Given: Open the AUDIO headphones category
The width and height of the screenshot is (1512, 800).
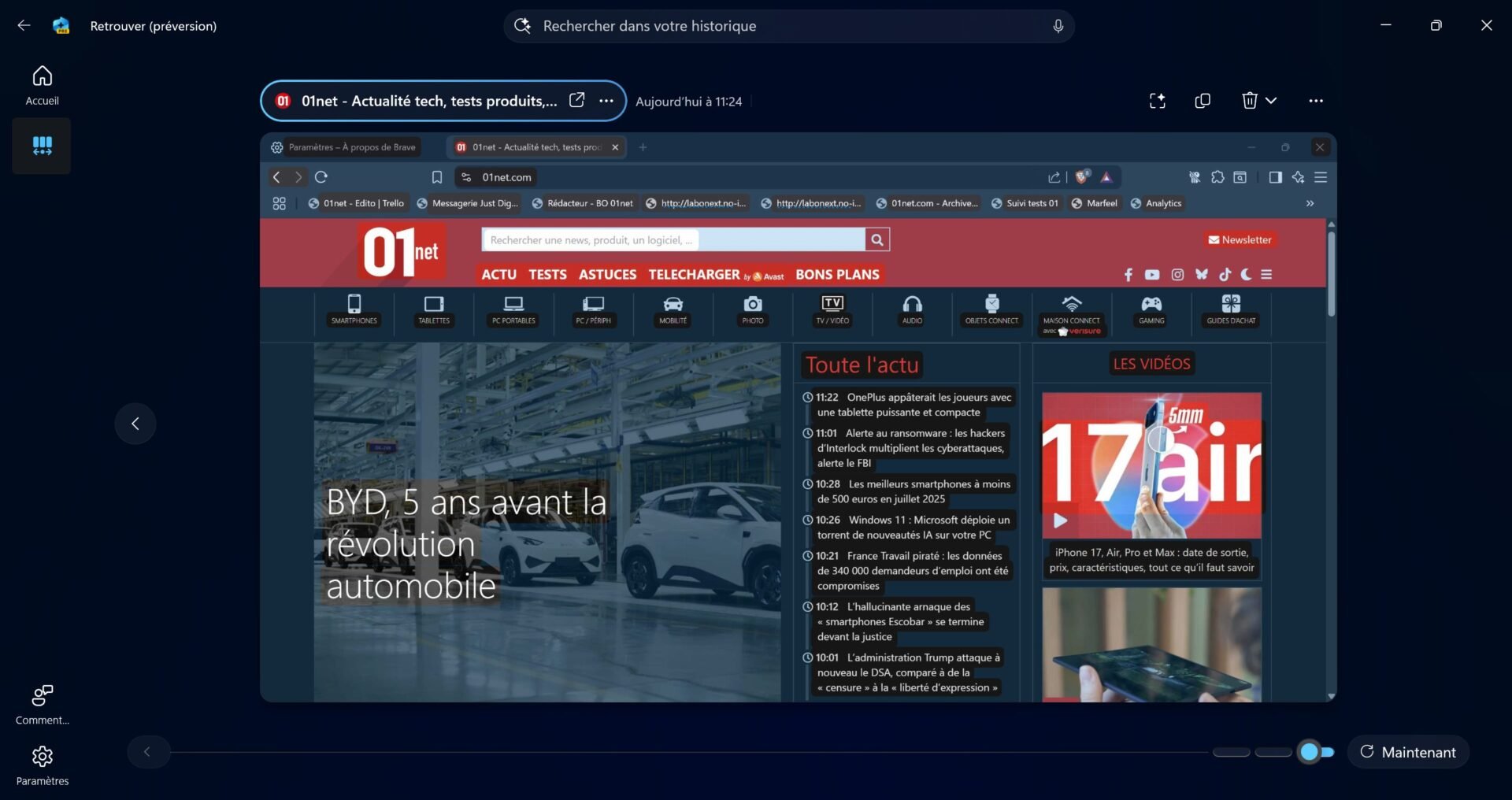Looking at the screenshot, I should point(912,310).
